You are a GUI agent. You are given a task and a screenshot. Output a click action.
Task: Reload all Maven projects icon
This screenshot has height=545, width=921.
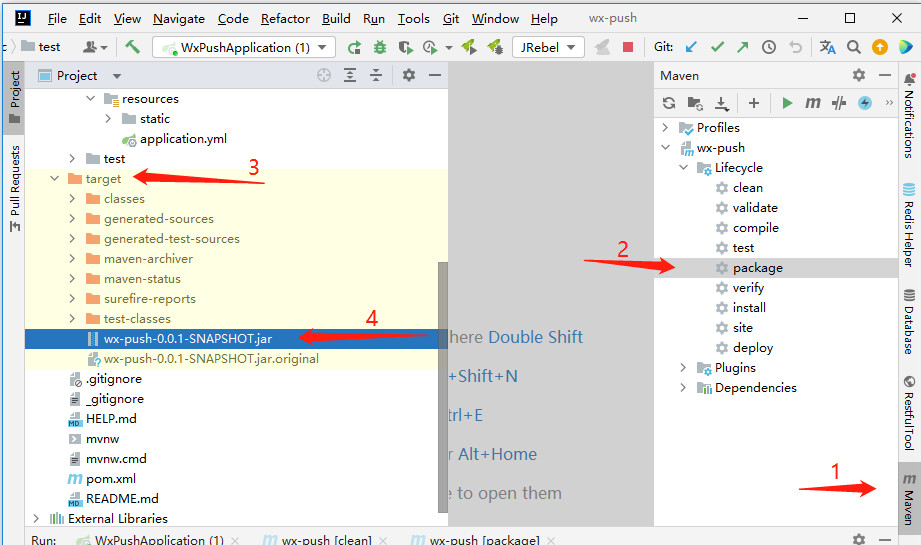669,103
